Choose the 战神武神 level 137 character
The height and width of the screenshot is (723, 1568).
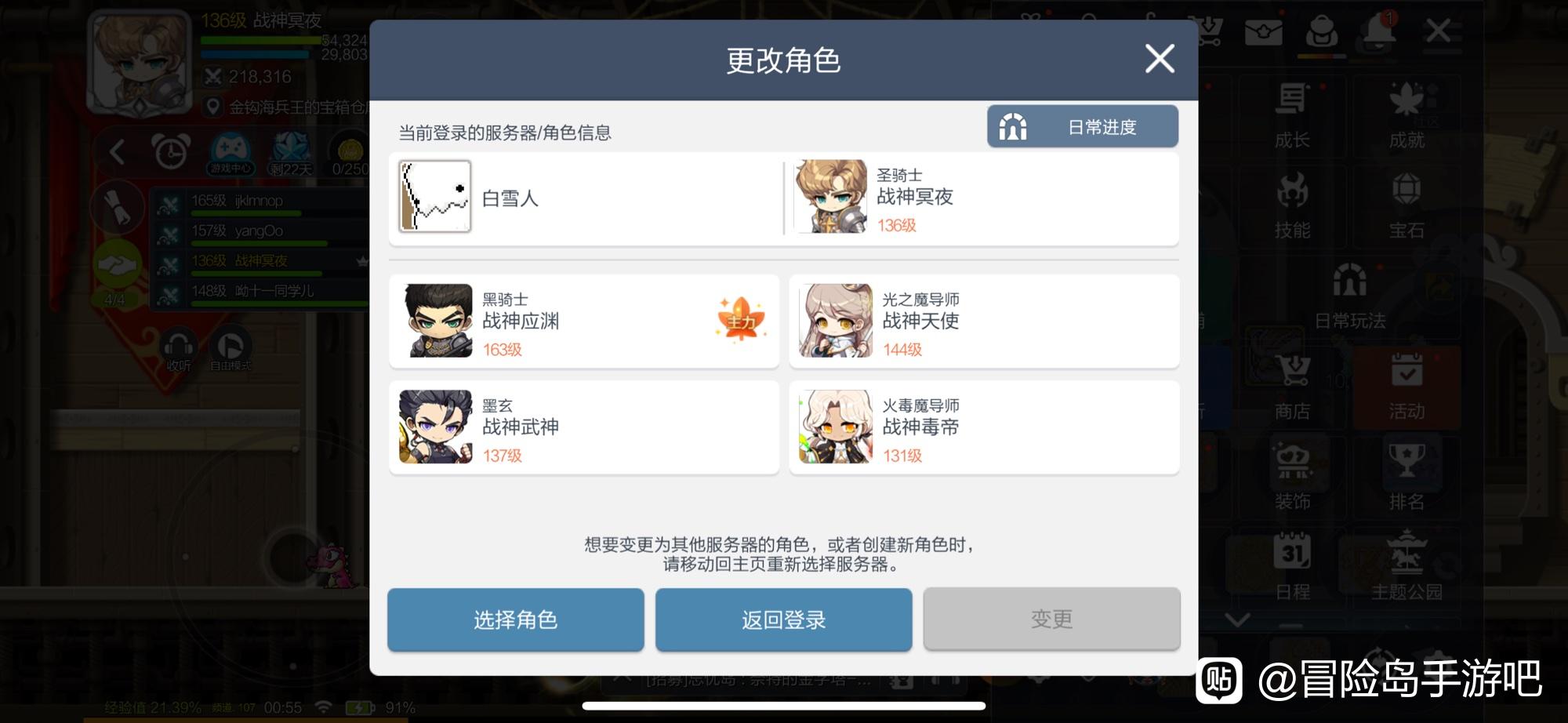[584, 427]
